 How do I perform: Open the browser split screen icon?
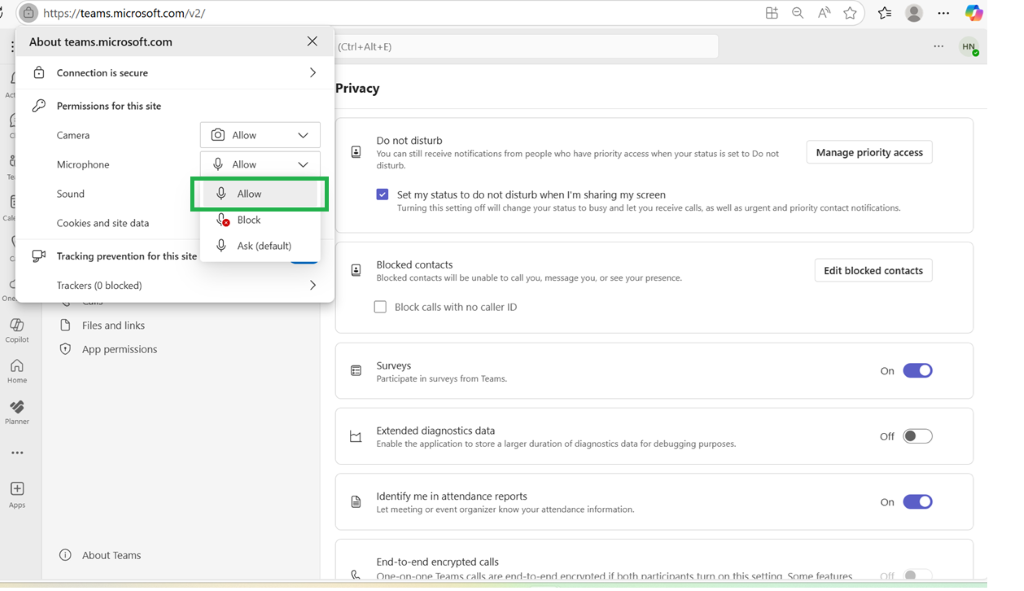coord(771,13)
